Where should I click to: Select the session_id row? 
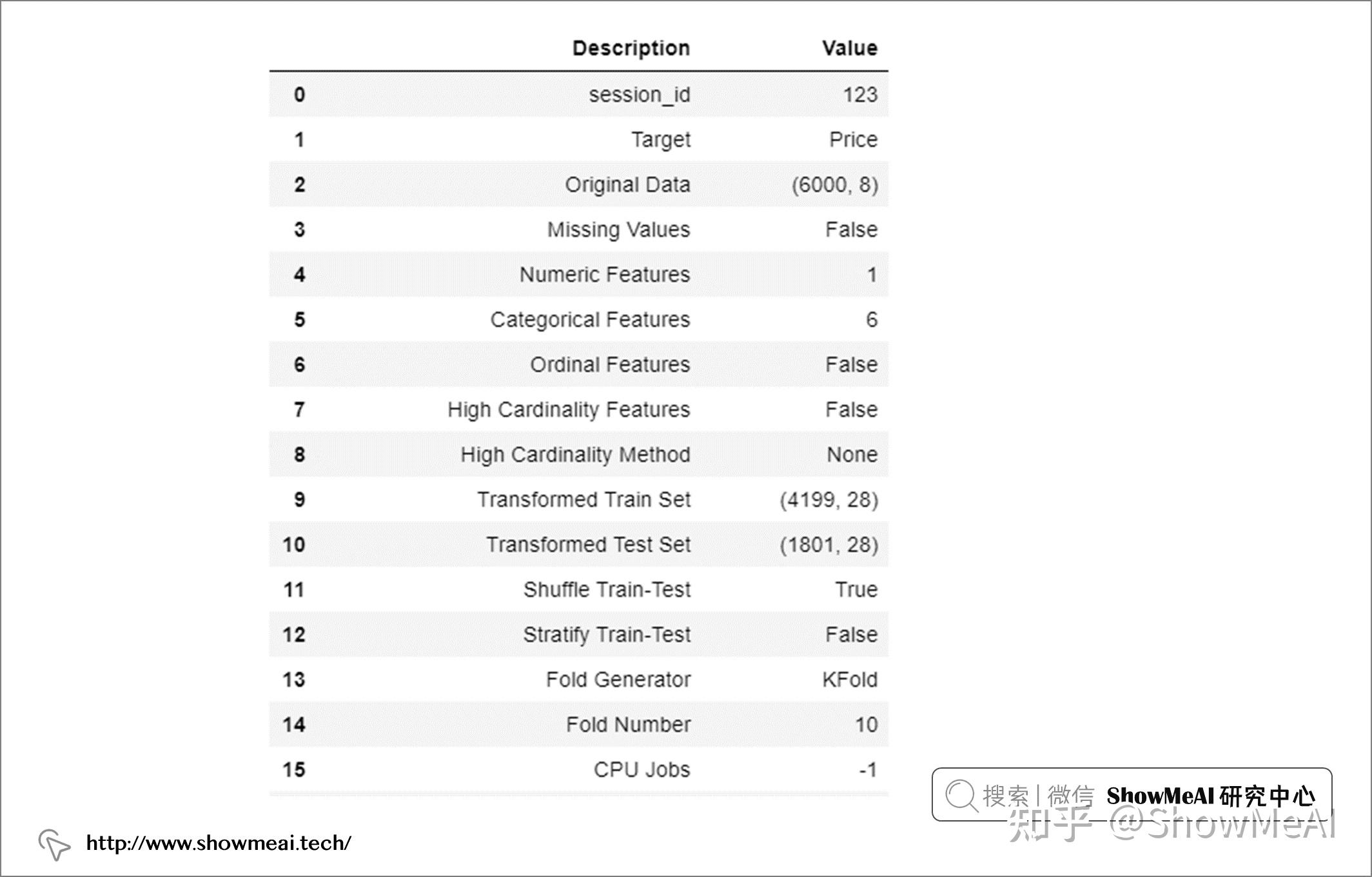point(578,95)
